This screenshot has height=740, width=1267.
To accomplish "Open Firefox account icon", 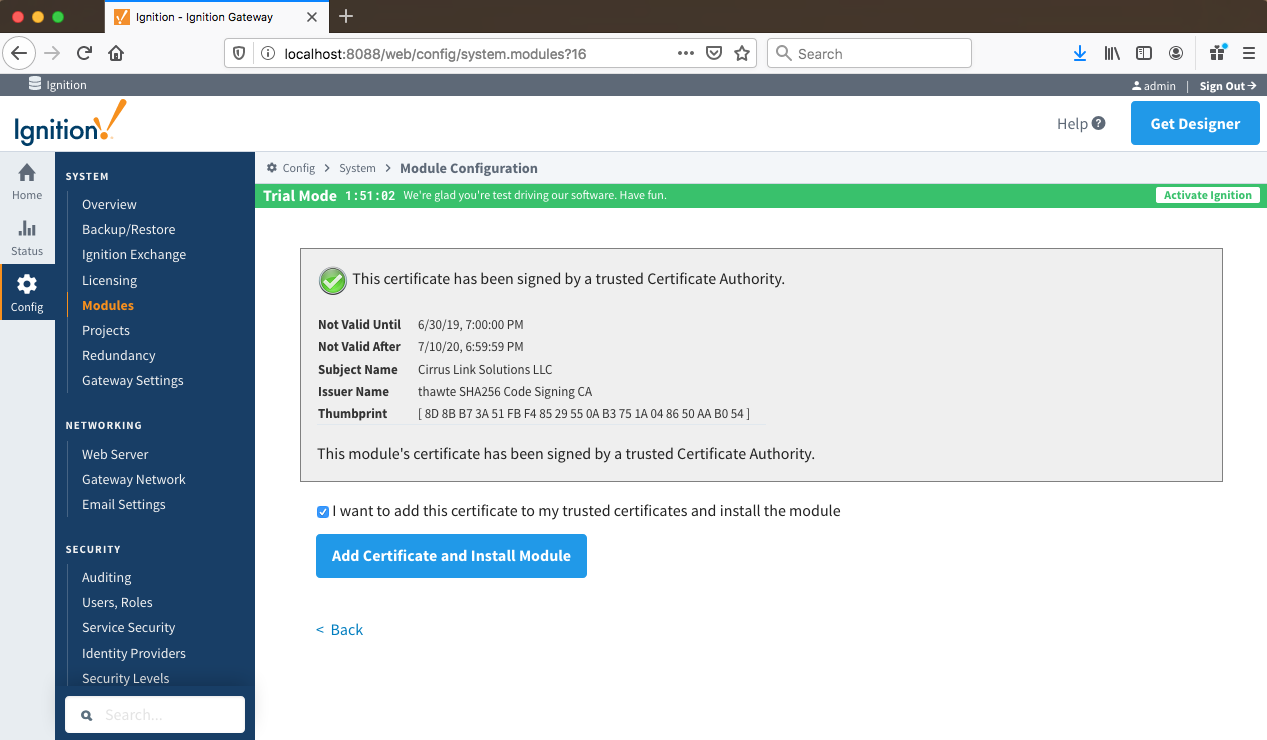I will pos(1176,54).
